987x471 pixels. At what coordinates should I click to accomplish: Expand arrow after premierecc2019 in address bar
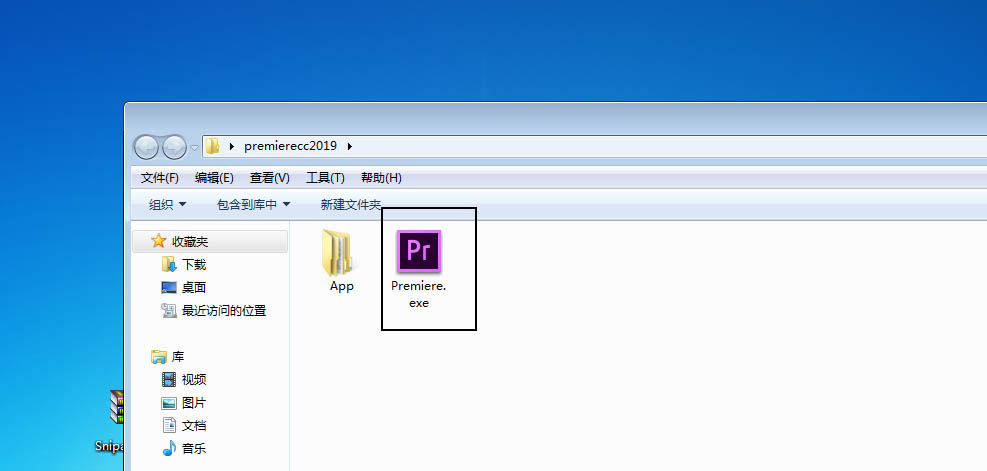point(349,146)
